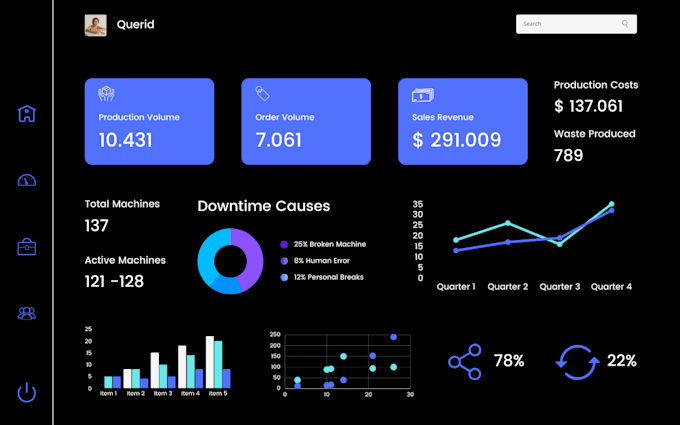
Task: Click the price tag Order Volume icon
Action: tap(262, 93)
